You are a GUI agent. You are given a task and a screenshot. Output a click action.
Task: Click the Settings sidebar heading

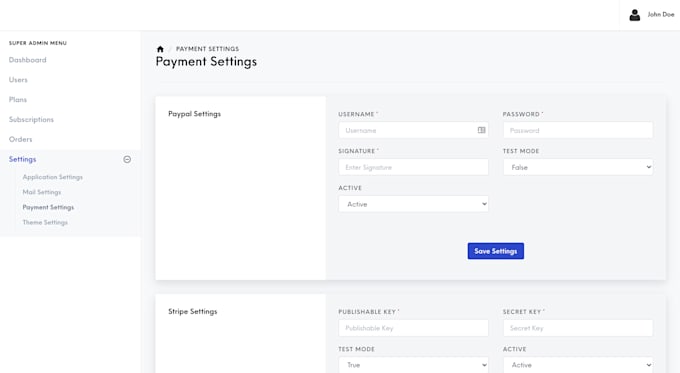click(23, 159)
